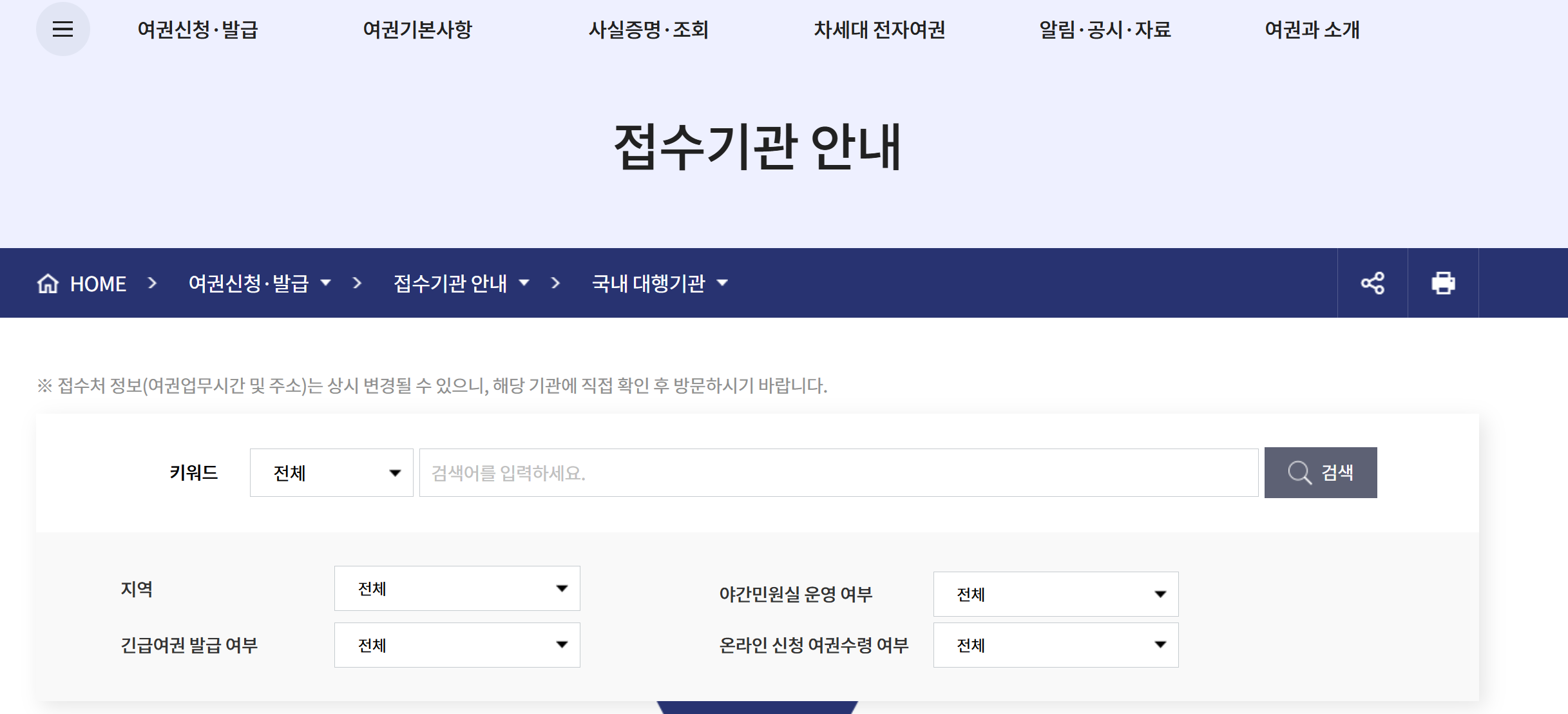Open the 알림·공시·자료 top menu
The image size is (1568, 714).
1105,30
